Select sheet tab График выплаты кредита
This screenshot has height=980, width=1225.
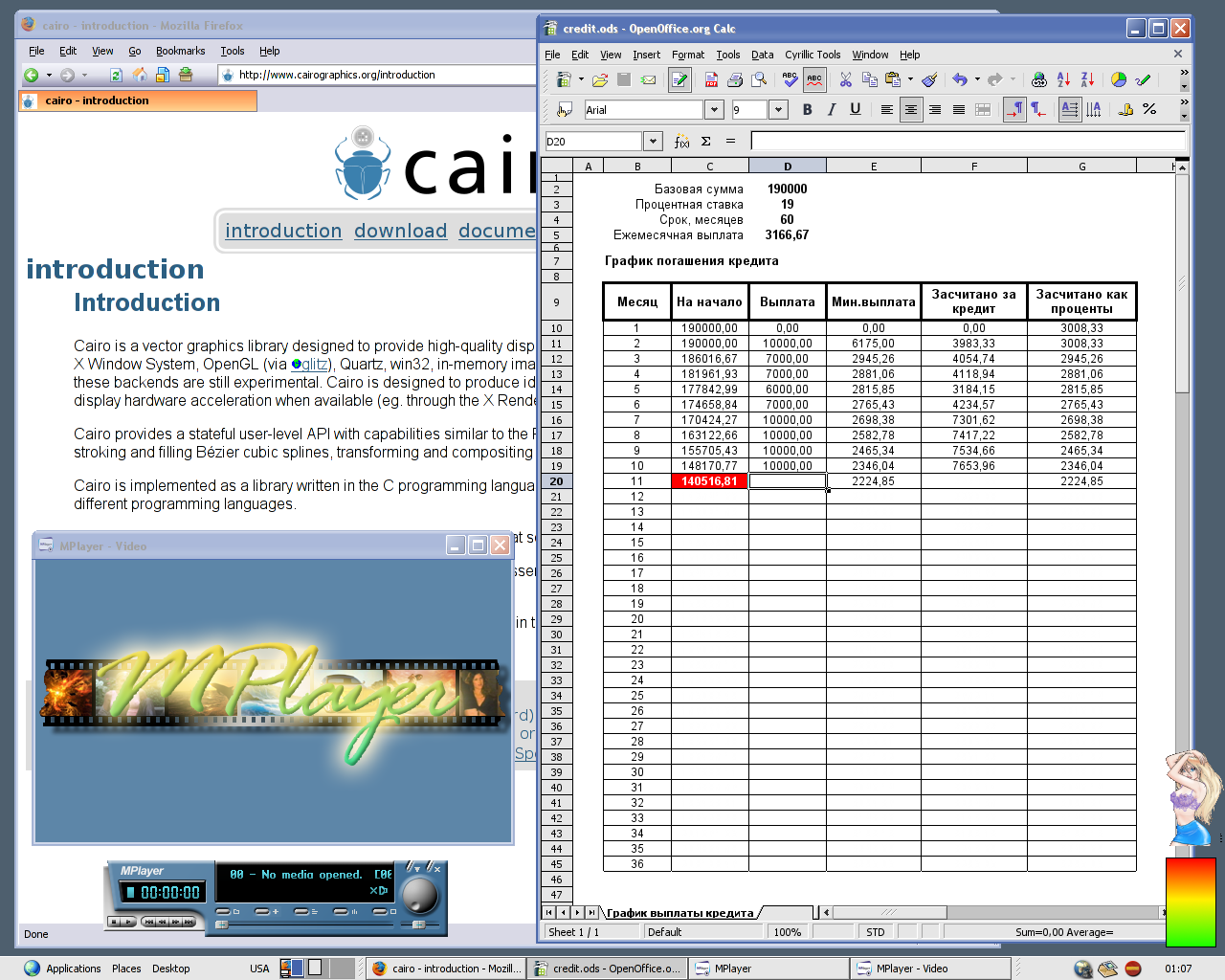[x=680, y=913]
